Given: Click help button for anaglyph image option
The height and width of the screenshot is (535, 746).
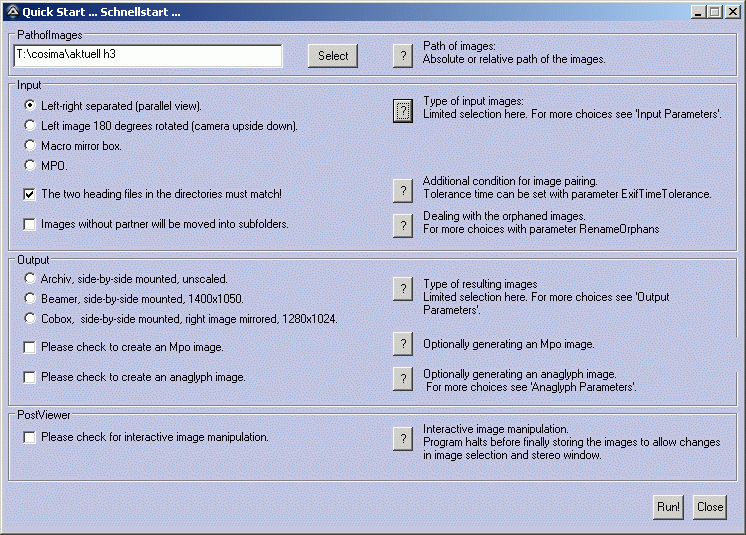Looking at the screenshot, I should point(402,377).
